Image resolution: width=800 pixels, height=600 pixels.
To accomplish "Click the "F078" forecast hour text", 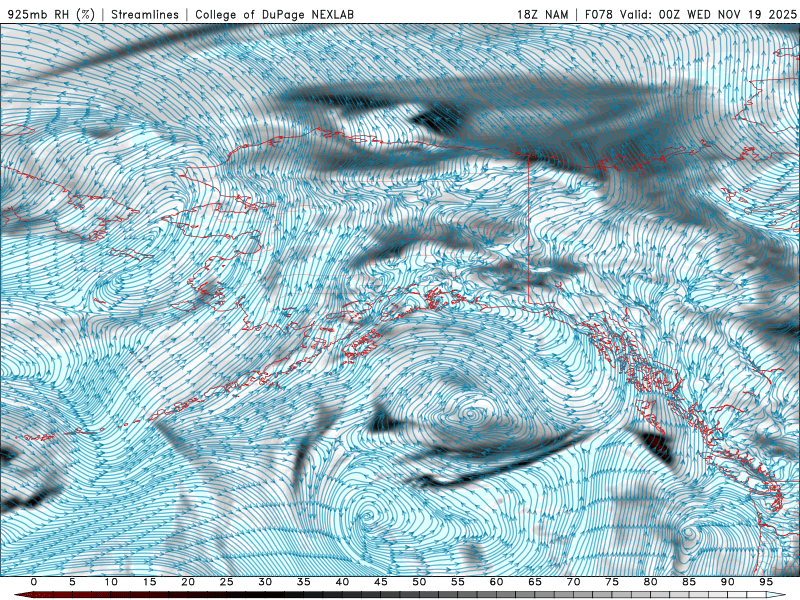I will click(599, 14).
